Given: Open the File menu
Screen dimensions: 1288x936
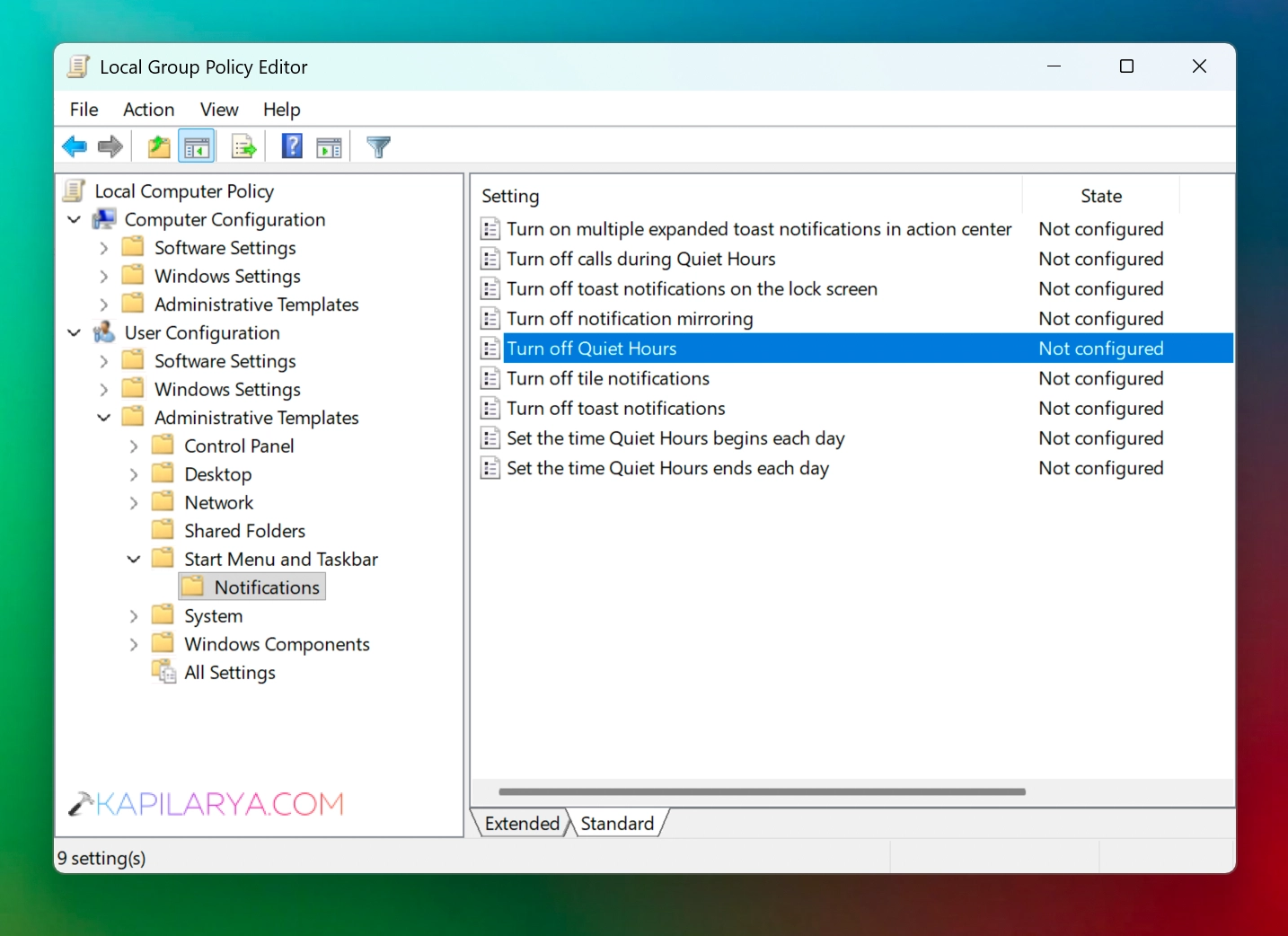Looking at the screenshot, I should click(x=84, y=110).
